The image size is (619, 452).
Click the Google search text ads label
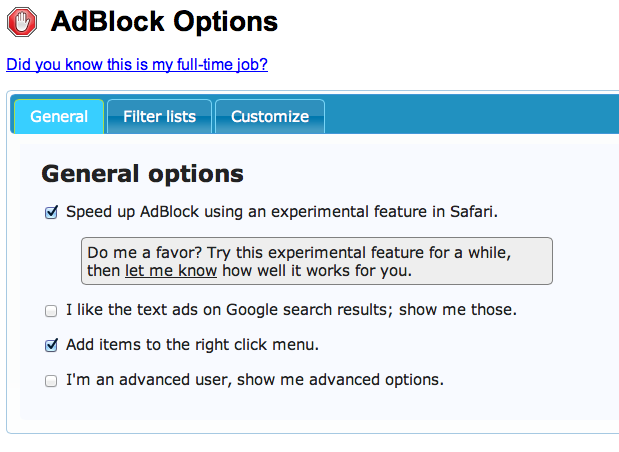(x=291, y=310)
